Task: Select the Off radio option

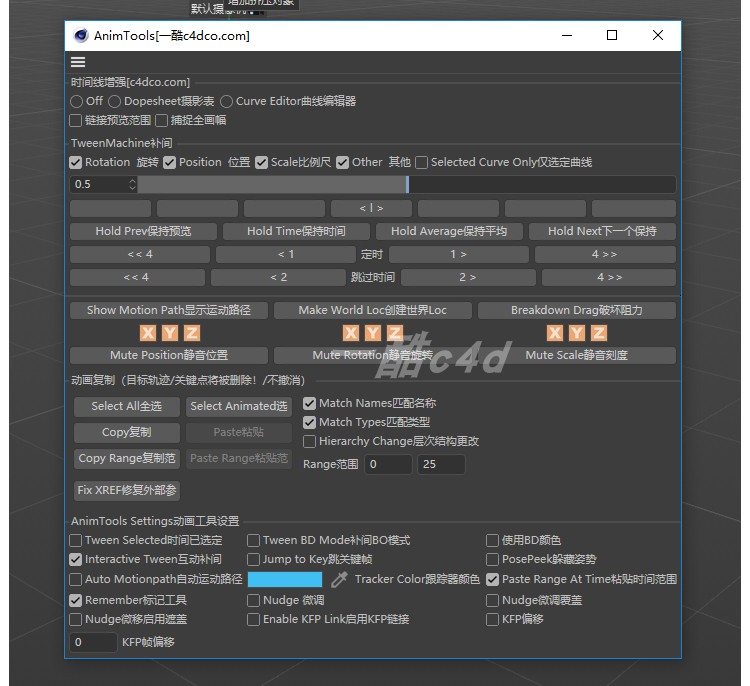Action: click(x=76, y=101)
